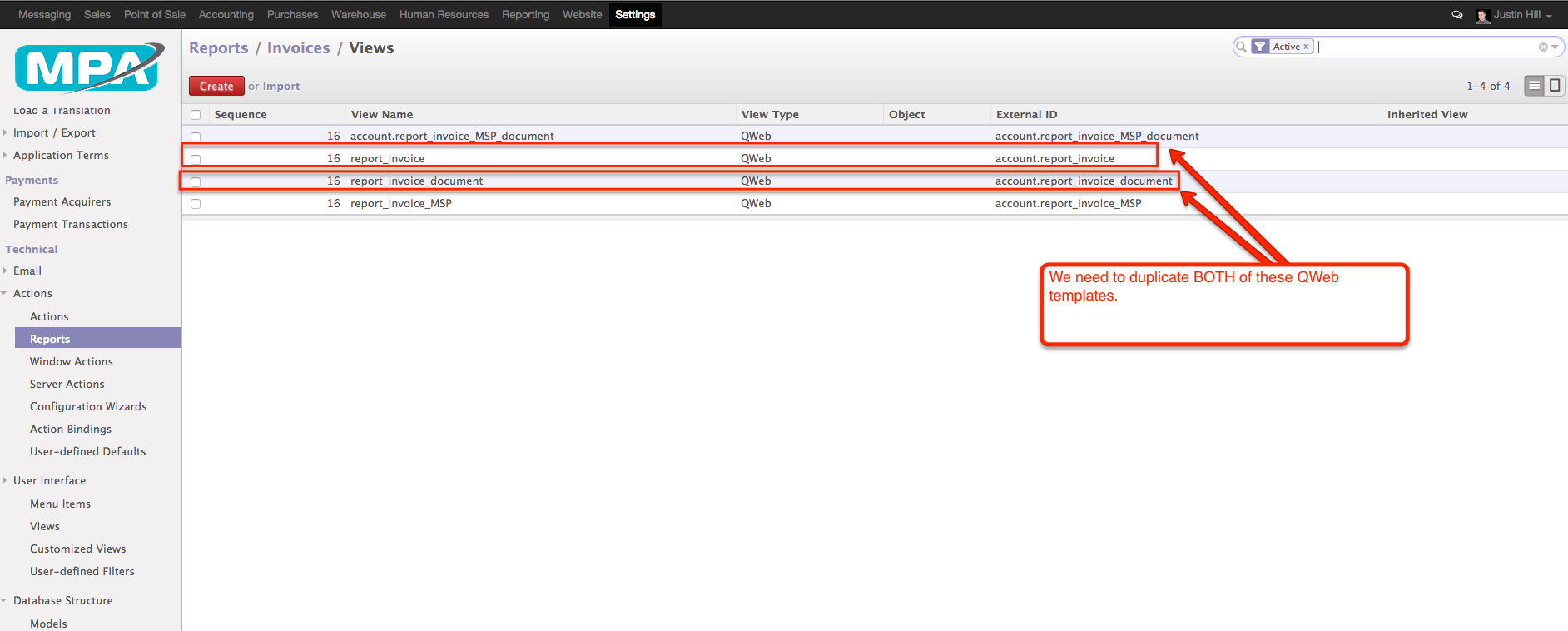Switch to list view icon
1568x631 pixels.
pos(1534,86)
